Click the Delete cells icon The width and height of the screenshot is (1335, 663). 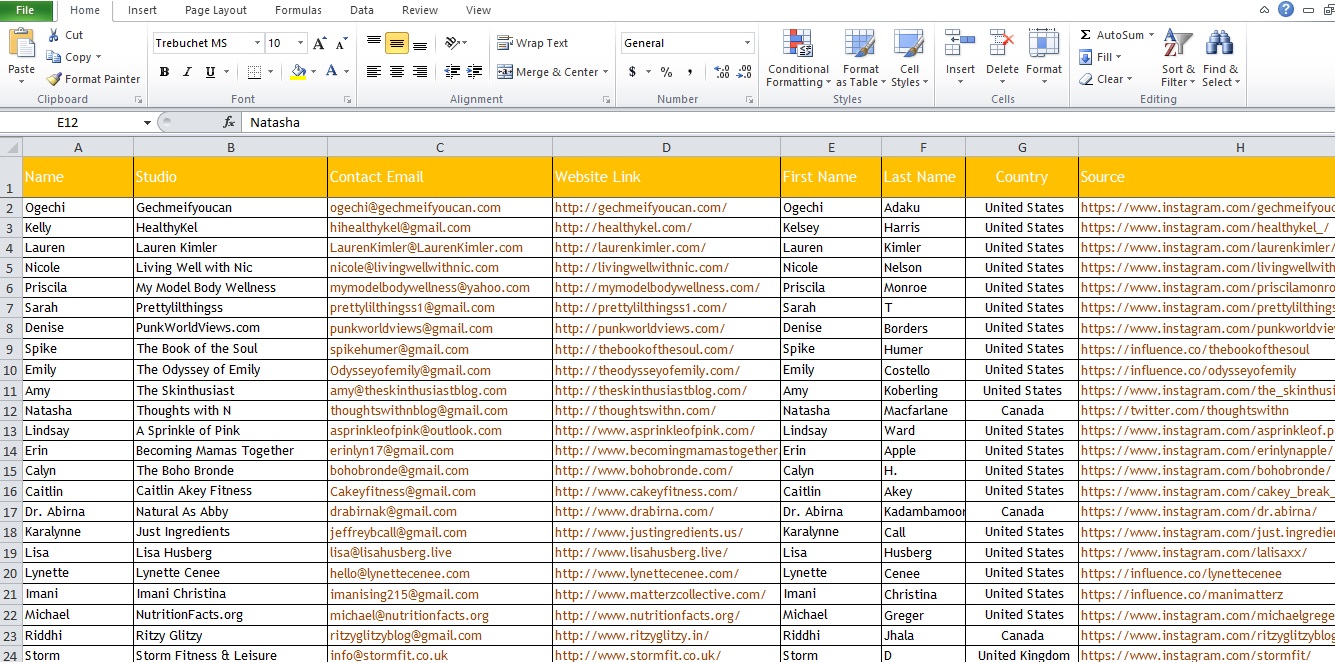(x=1002, y=44)
